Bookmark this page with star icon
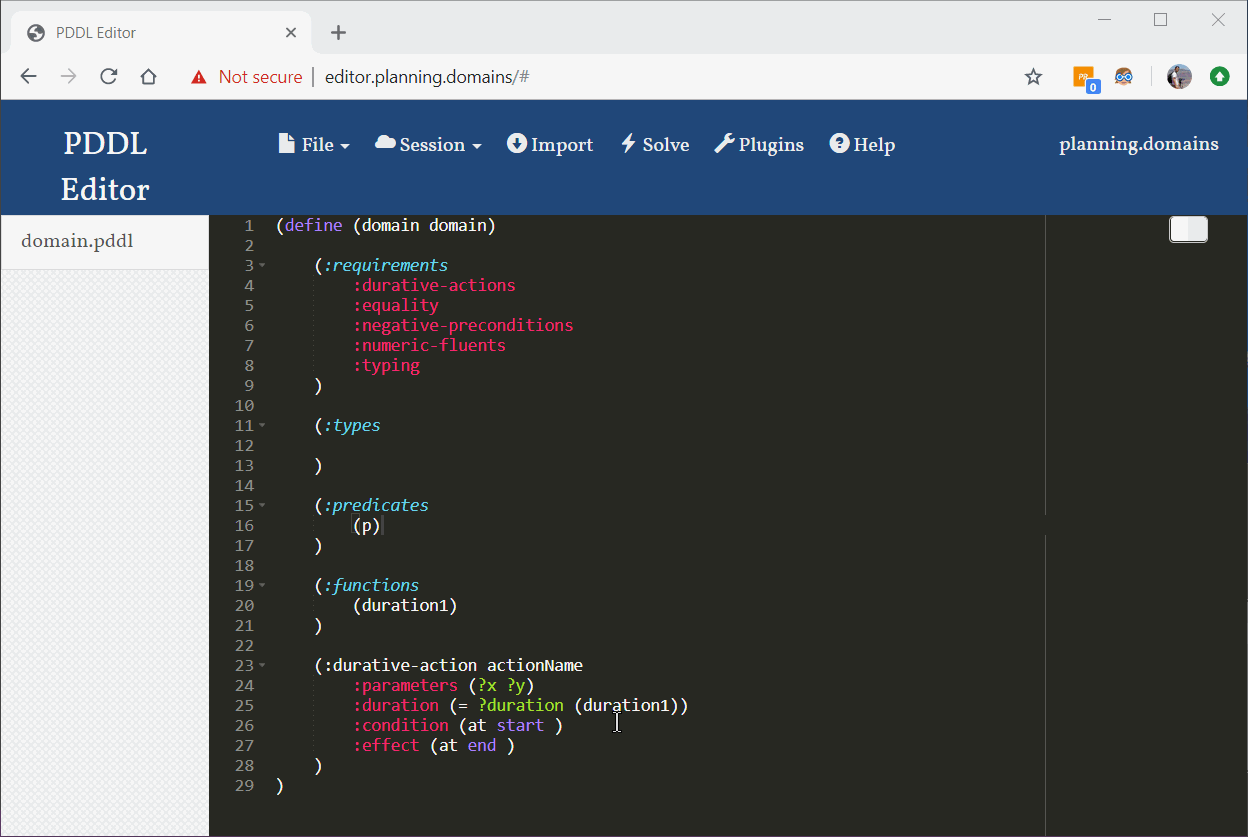Viewport: 1248px width, 837px height. tap(1033, 77)
